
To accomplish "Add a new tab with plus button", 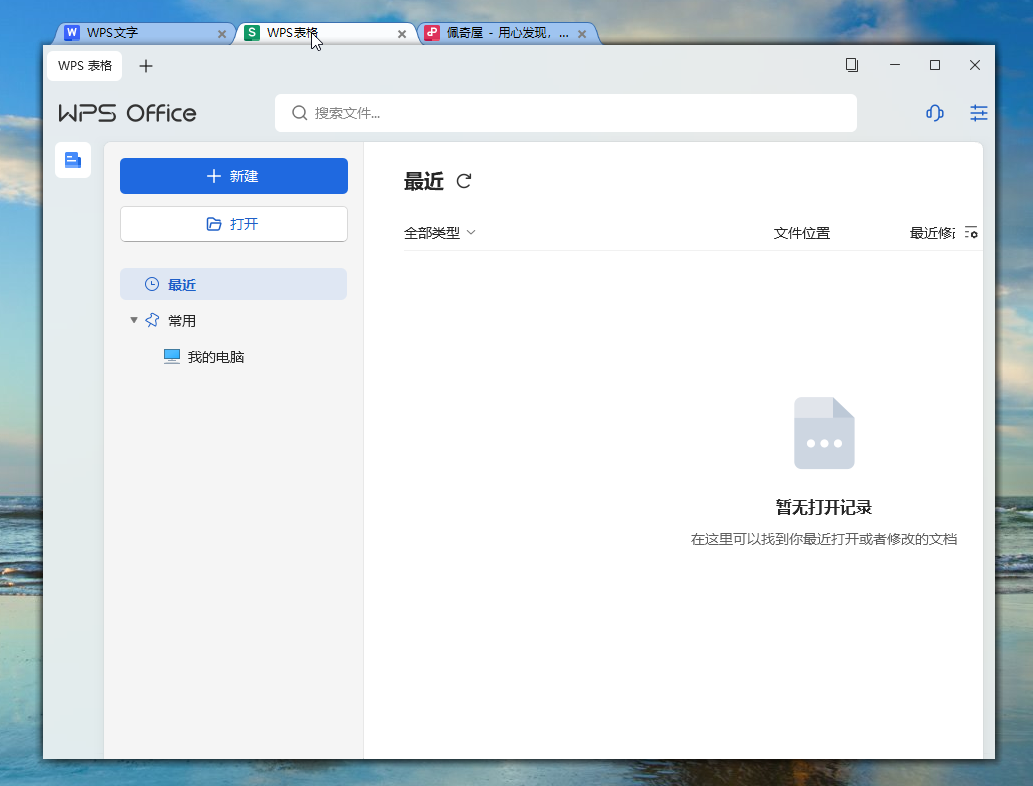I will [146, 66].
